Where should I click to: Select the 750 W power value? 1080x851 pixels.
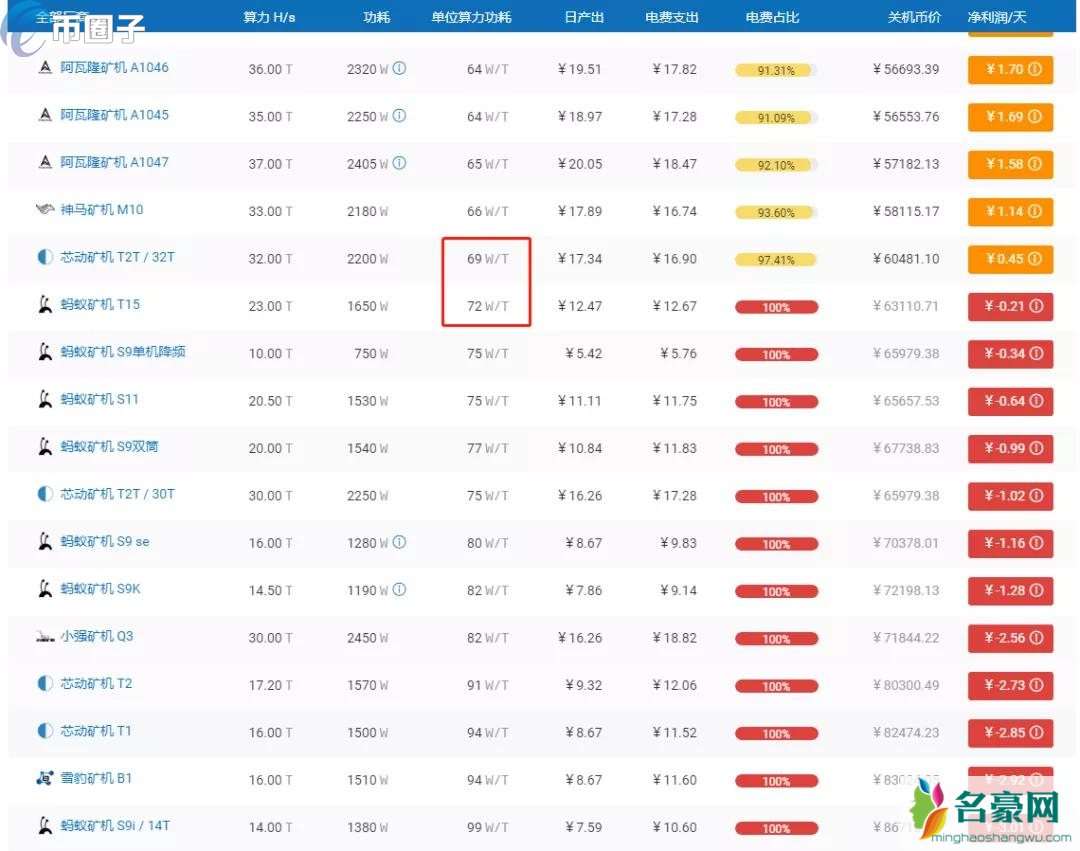[371, 353]
